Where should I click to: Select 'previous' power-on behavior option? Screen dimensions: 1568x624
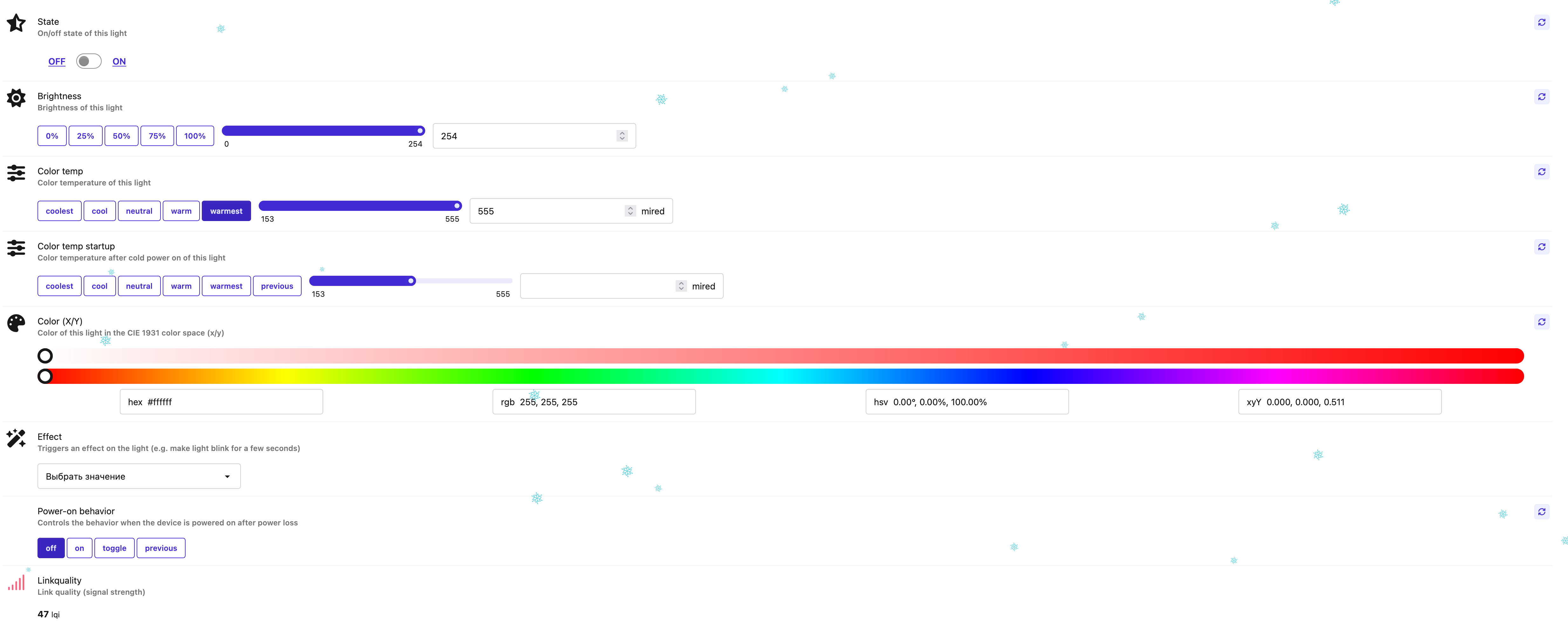click(x=161, y=548)
